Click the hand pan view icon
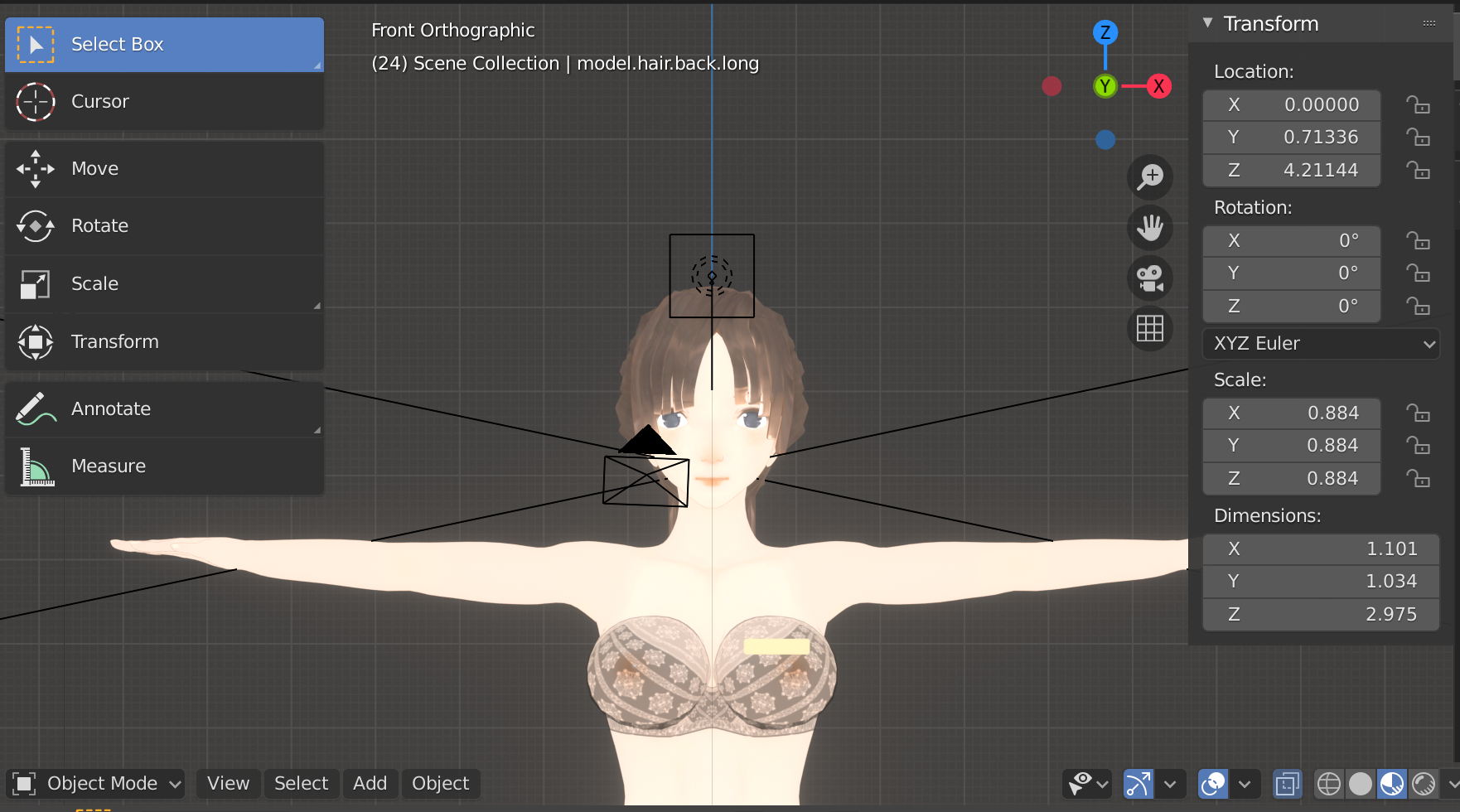Screen dimensions: 1460x812 [1149, 227]
